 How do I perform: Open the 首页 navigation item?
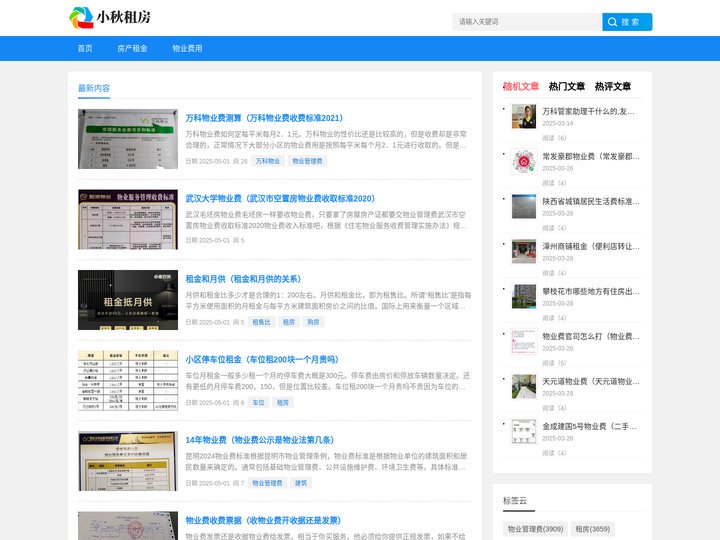pos(85,48)
